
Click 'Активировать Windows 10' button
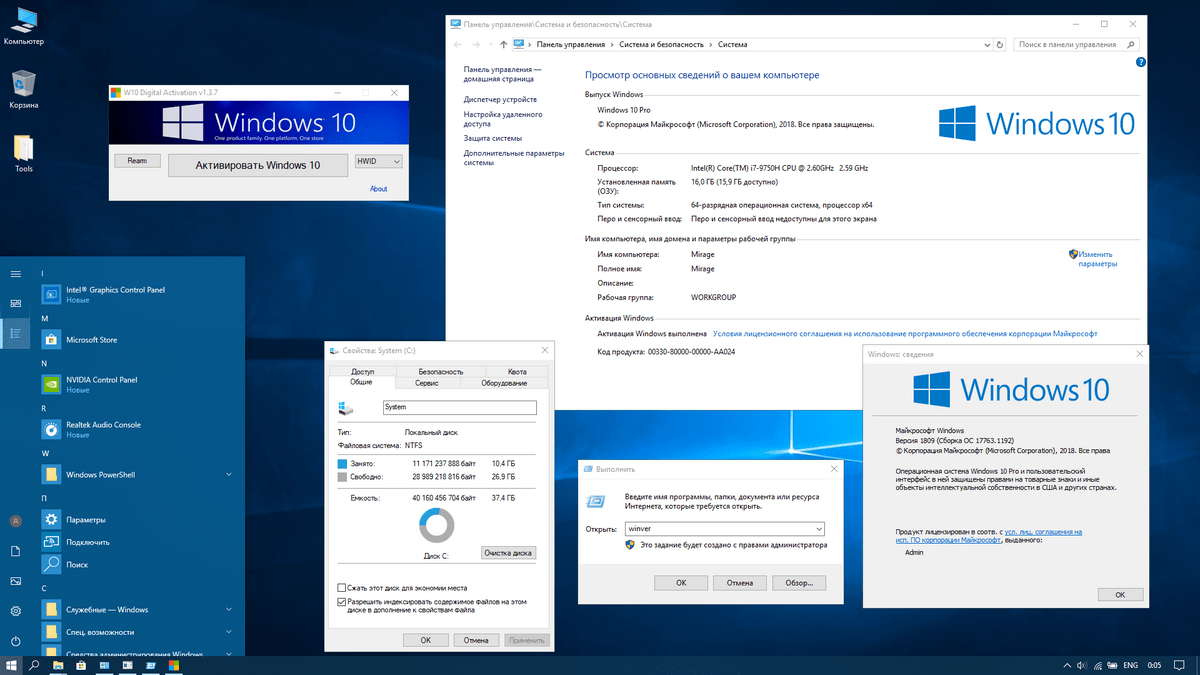258,165
